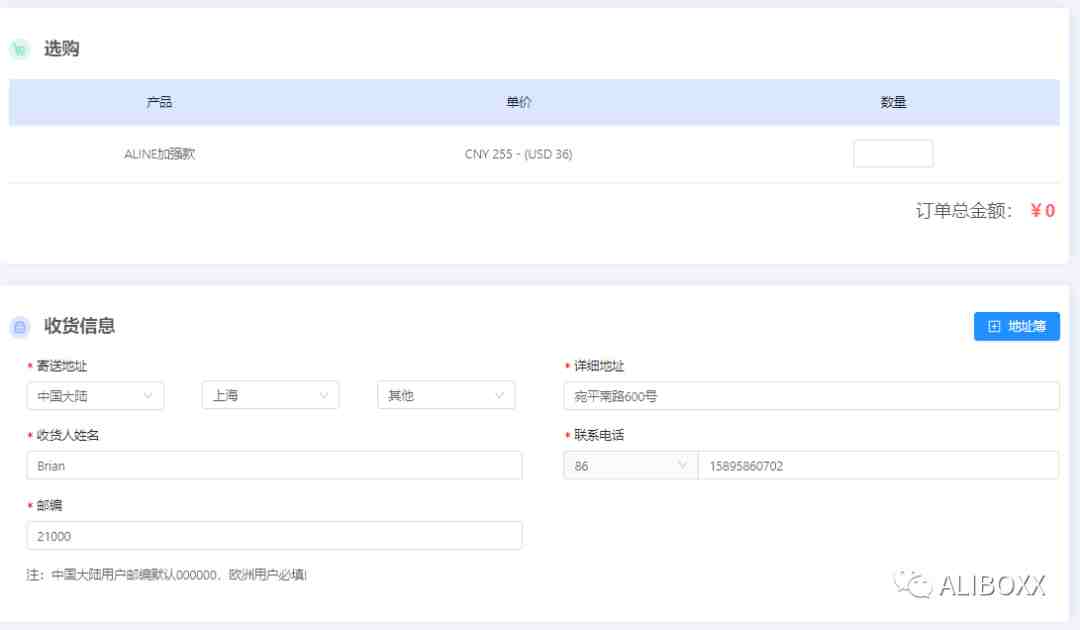
Task: Click the postal code field containing 21000
Action: click(274, 536)
